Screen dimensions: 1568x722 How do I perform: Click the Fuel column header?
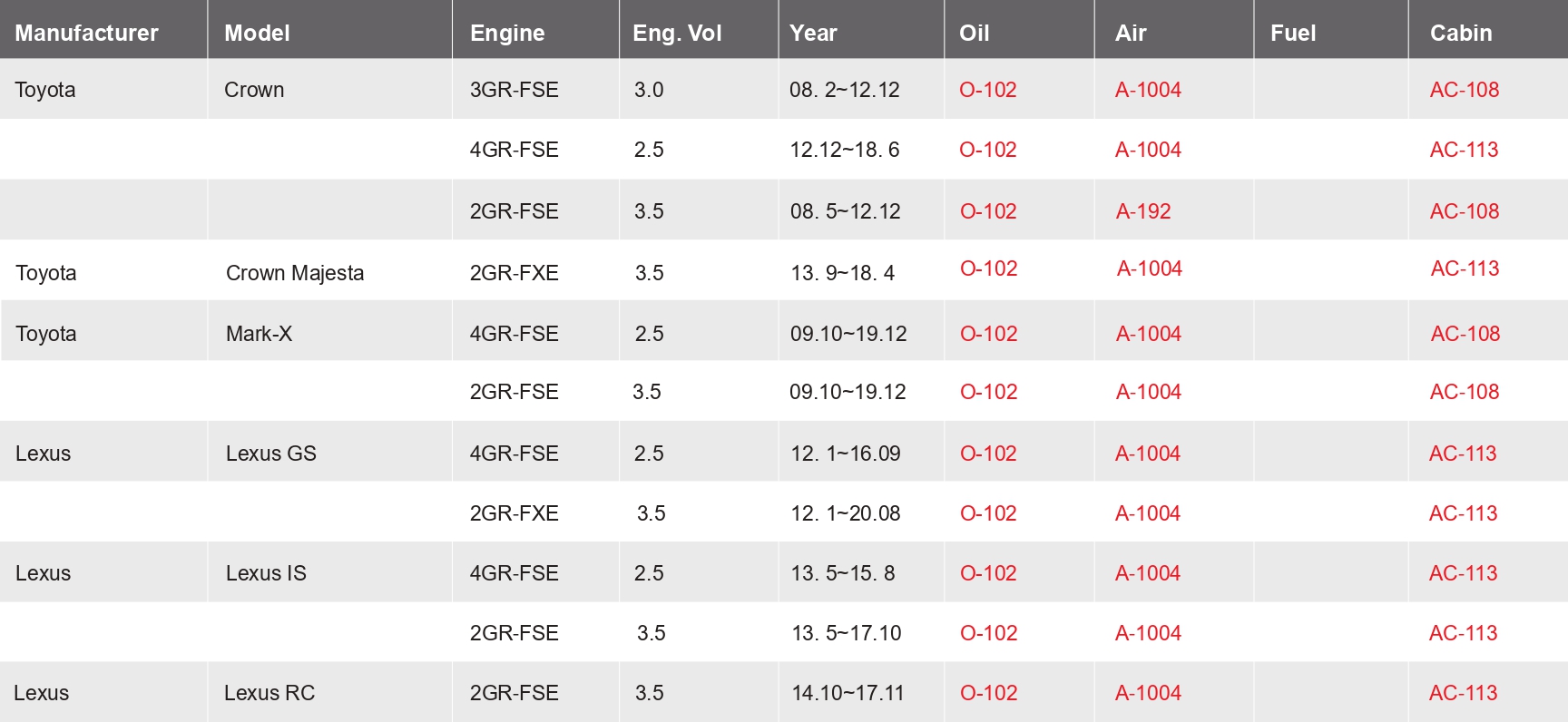click(x=1293, y=33)
